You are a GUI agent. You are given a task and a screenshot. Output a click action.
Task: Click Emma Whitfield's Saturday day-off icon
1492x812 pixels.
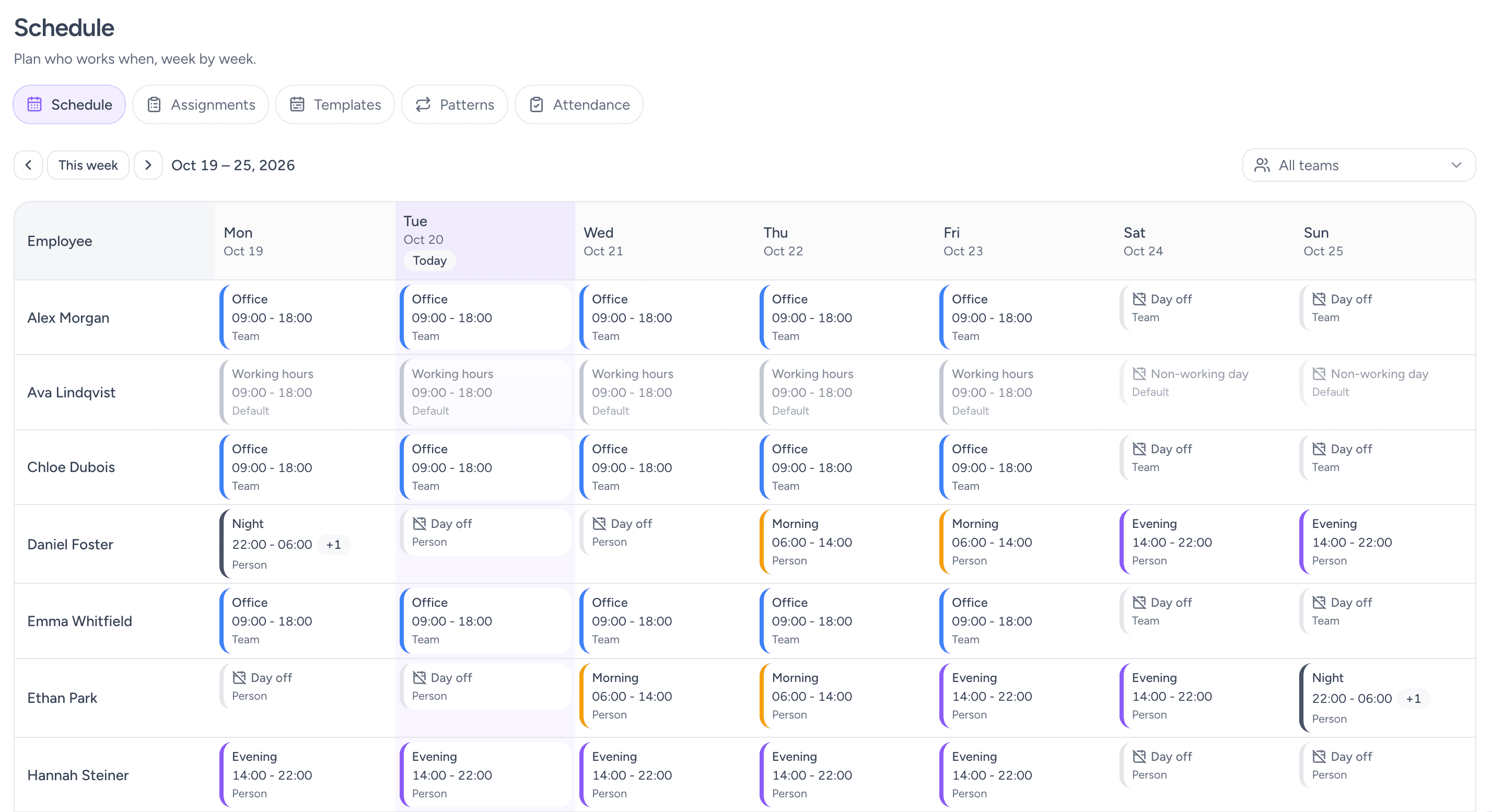pos(1139,603)
